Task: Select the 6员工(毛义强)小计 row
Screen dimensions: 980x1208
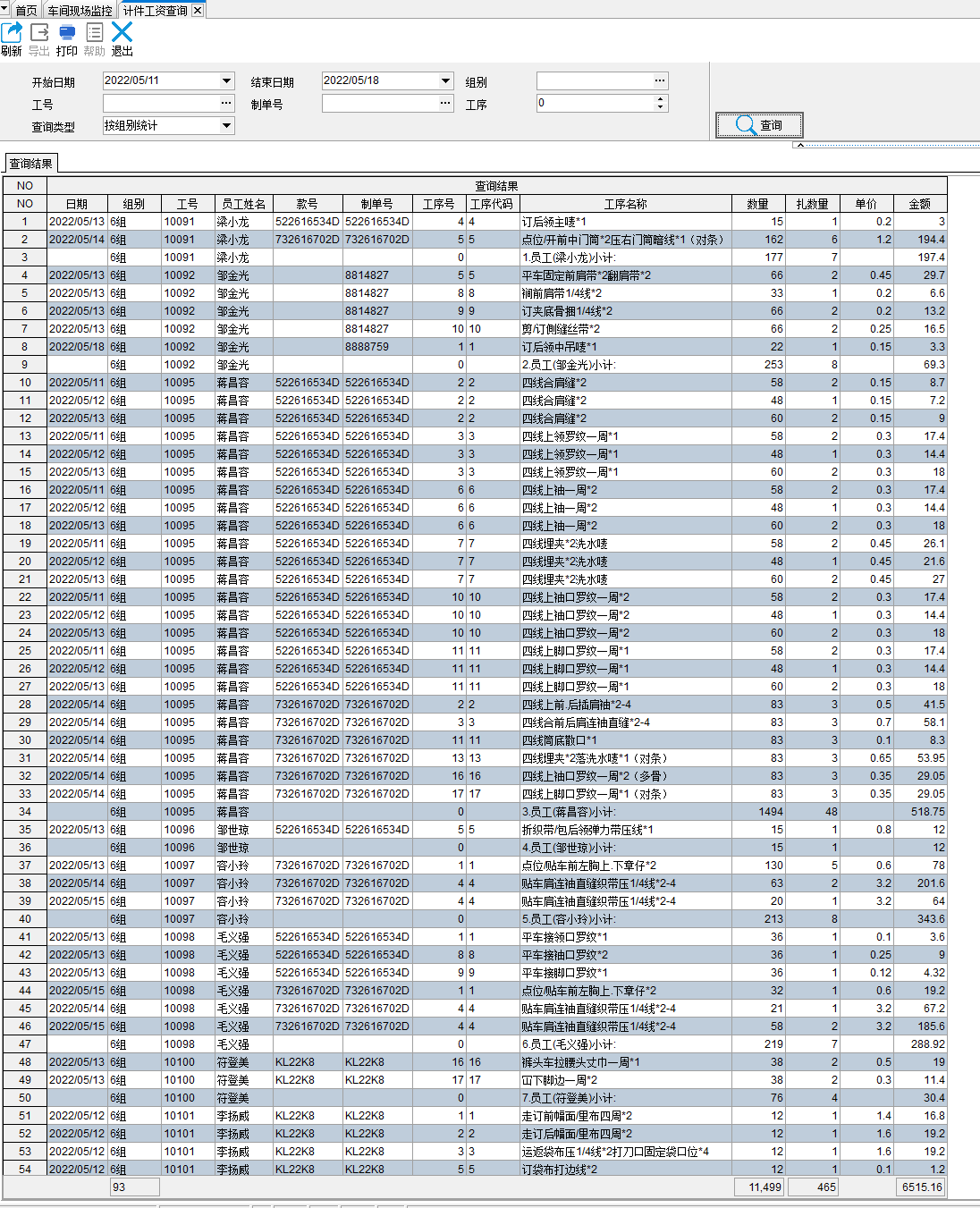Action: pyautogui.click(x=475, y=1044)
